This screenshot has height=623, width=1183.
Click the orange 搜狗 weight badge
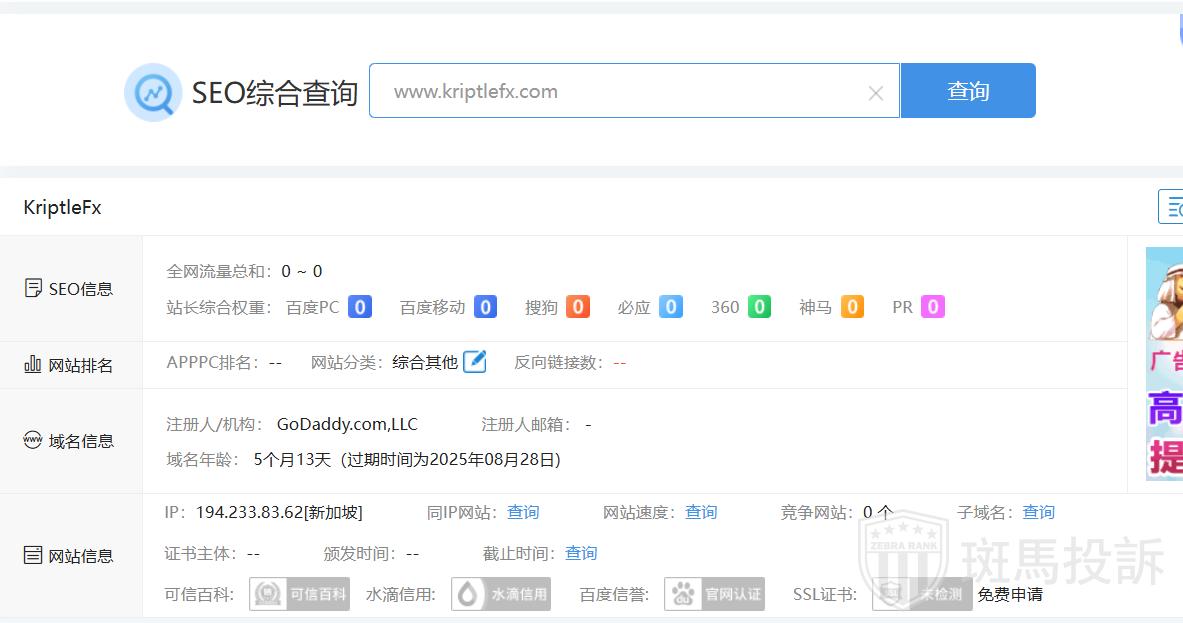pos(577,307)
